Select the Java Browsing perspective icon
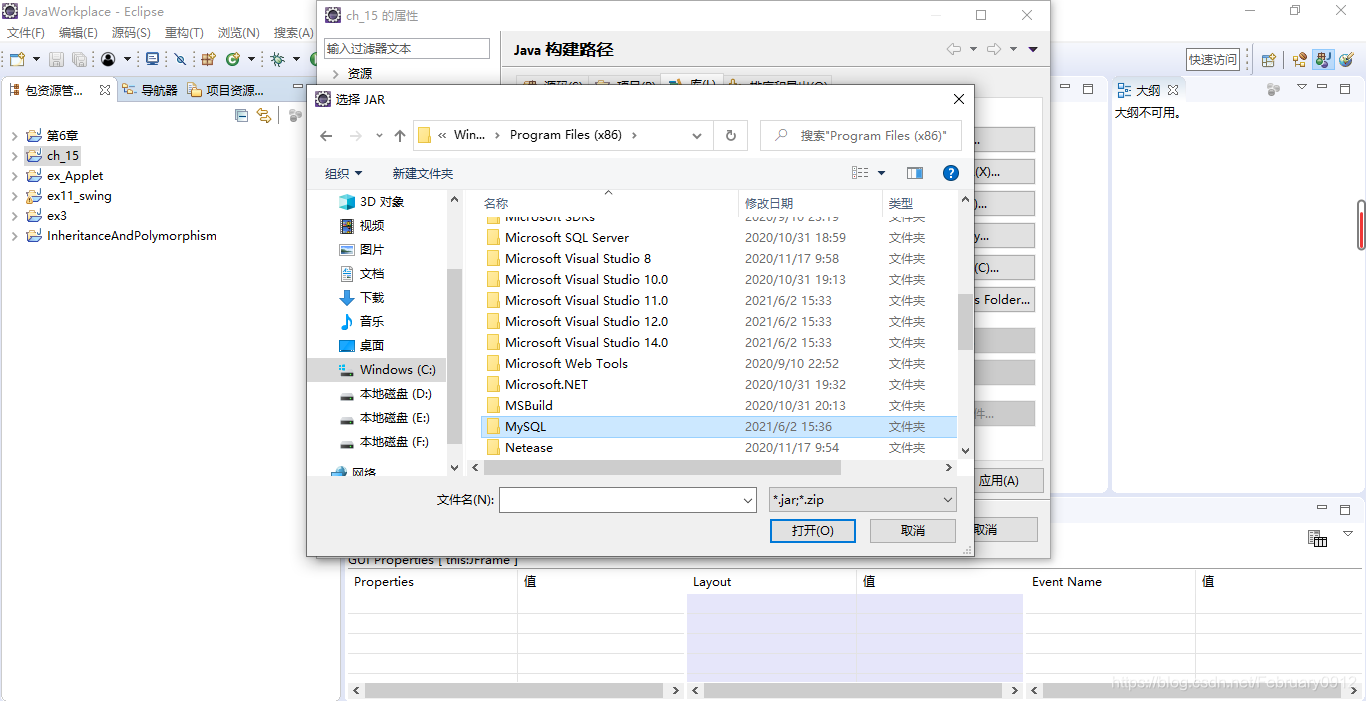The height and width of the screenshot is (701, 1366). click(1323, 60)
